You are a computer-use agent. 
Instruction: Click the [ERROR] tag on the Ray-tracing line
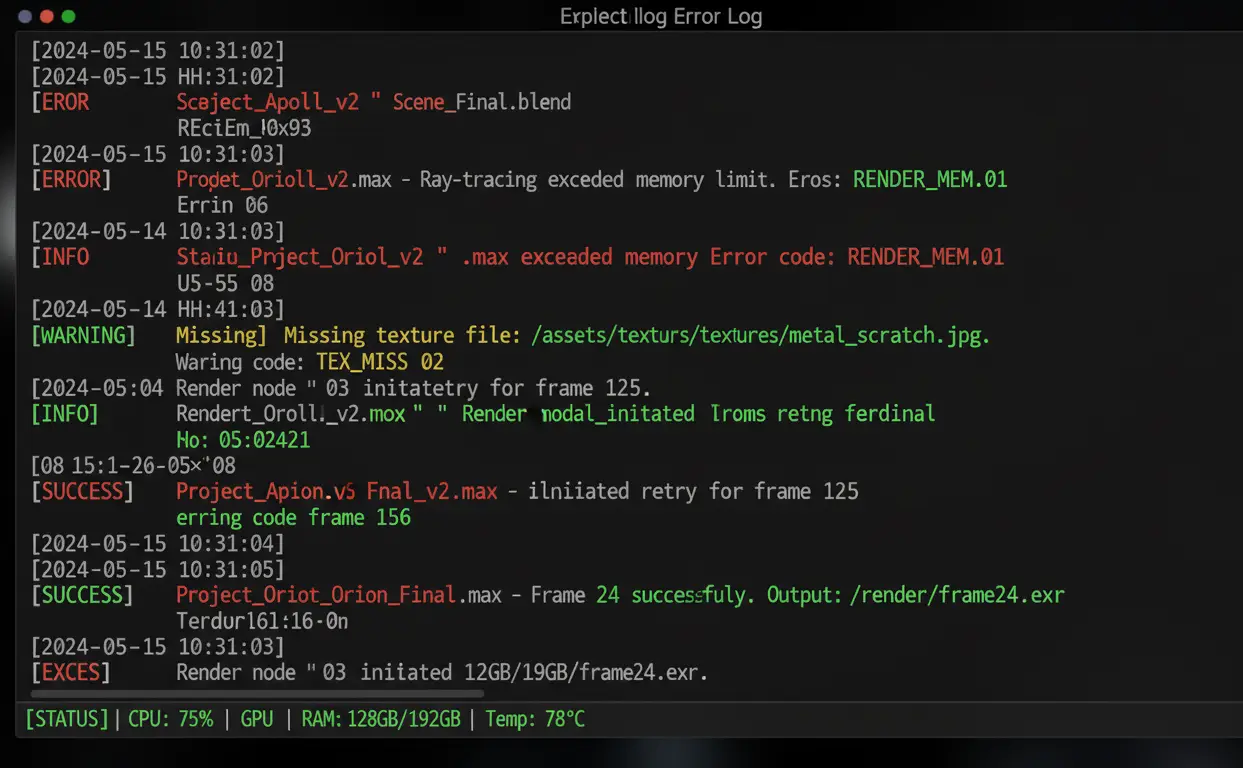[71, 179]
